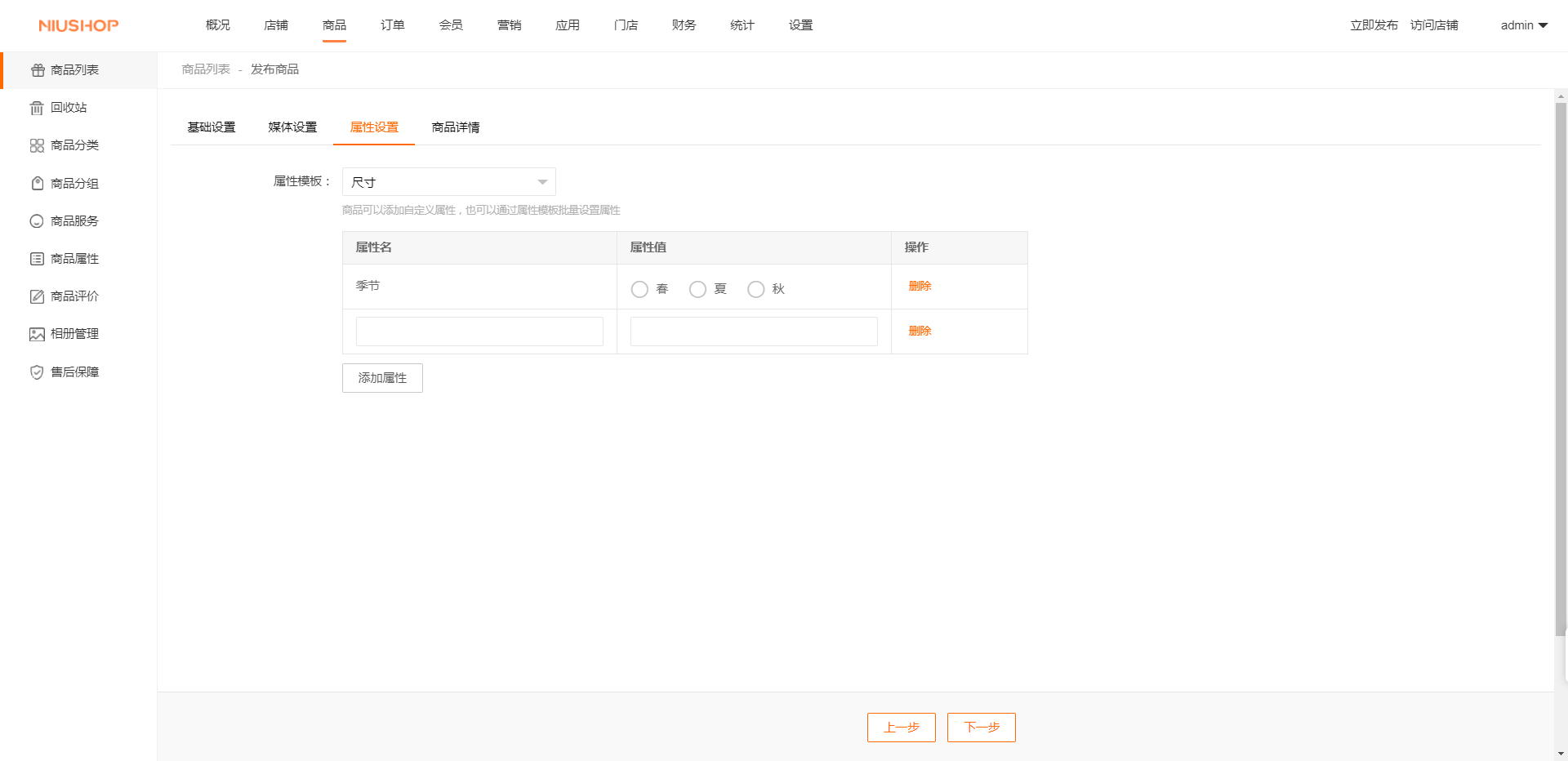Click the pencil edit icon for 商品评价
This screenshot has width=1568, height=761.
37,296
